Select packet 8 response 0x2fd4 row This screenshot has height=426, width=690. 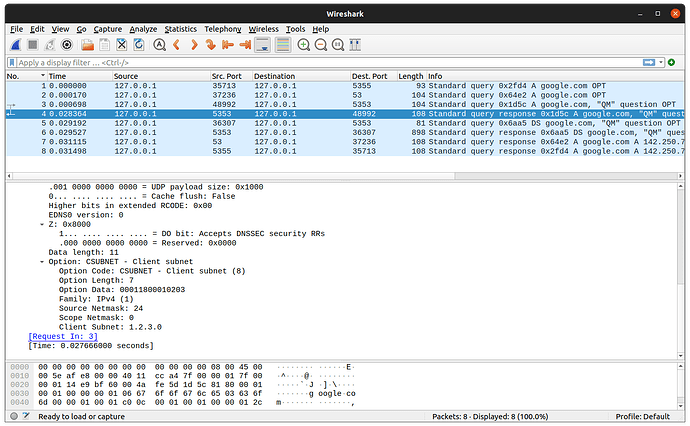345,151
